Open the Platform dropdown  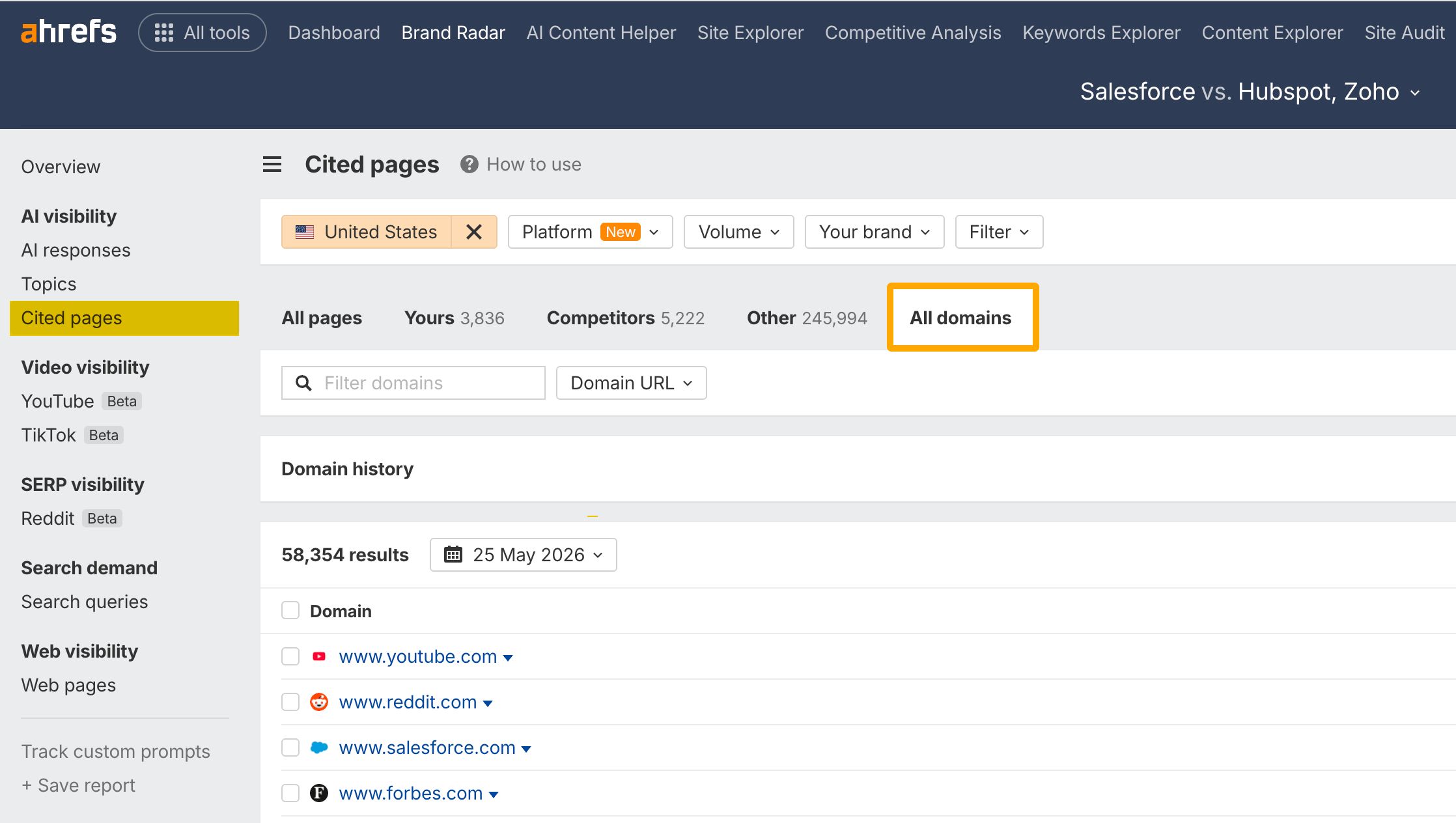point(590,232)
